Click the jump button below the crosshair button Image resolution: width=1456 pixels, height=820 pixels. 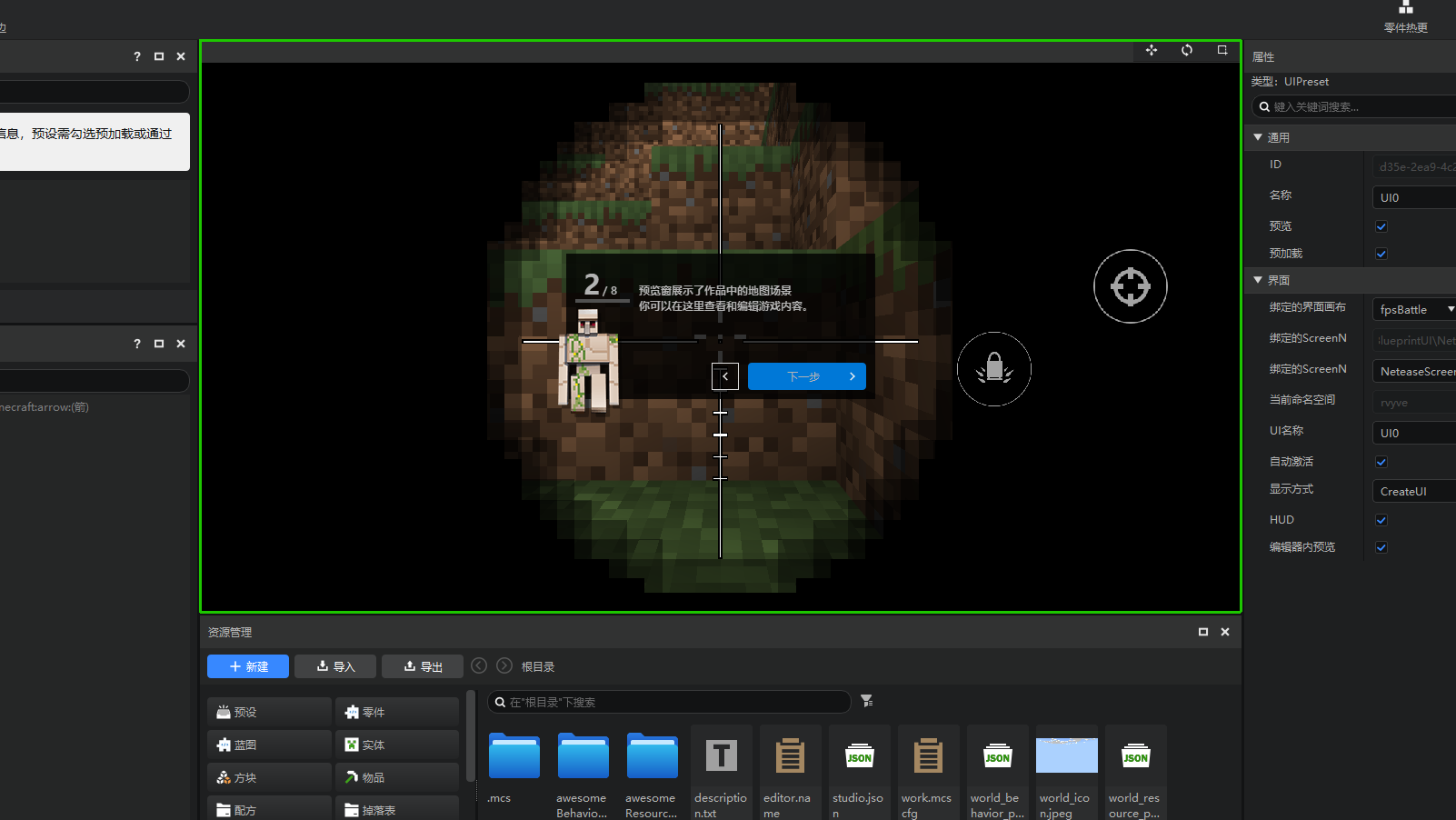click(x=994, y=369)
